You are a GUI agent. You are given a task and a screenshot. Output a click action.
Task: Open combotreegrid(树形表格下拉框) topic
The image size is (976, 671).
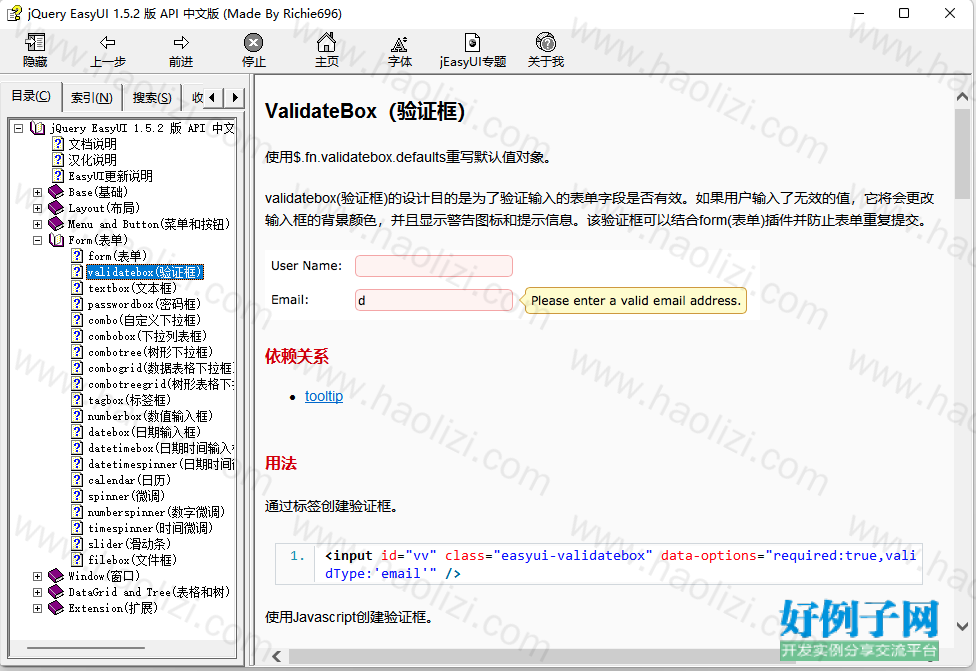(x=161, y=384)
